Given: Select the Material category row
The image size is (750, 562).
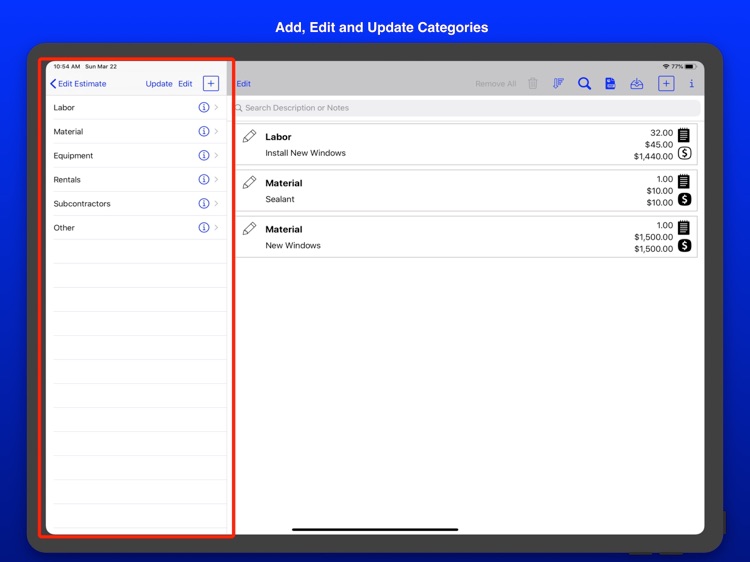Looking at the screenshot, I should tap(137, 132).
